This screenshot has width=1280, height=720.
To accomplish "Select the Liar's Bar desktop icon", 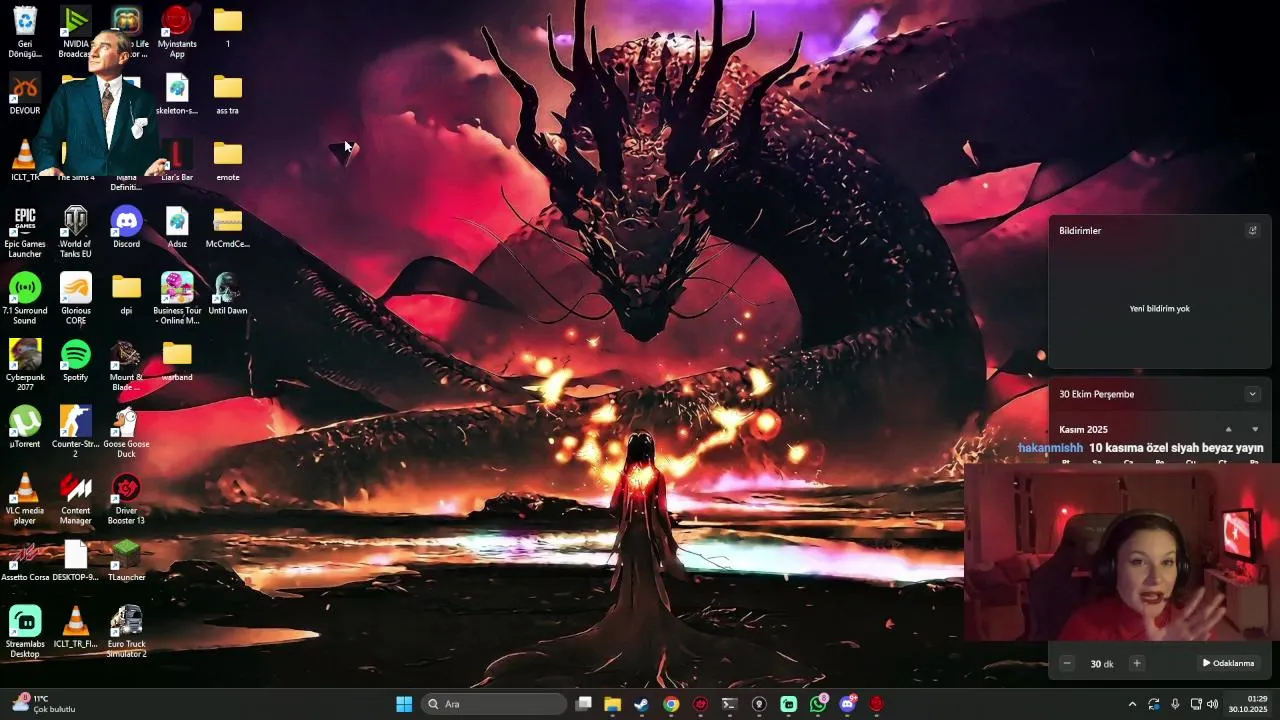I will (177, 162).
